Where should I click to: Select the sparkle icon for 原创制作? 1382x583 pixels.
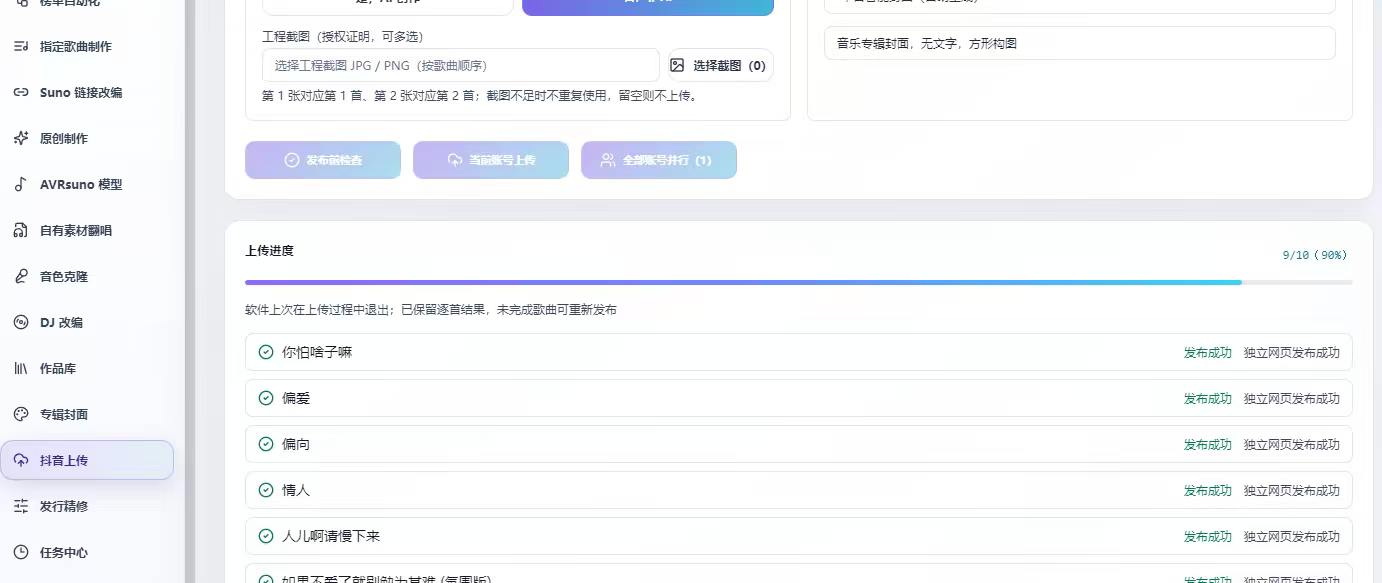click(21, 138)
